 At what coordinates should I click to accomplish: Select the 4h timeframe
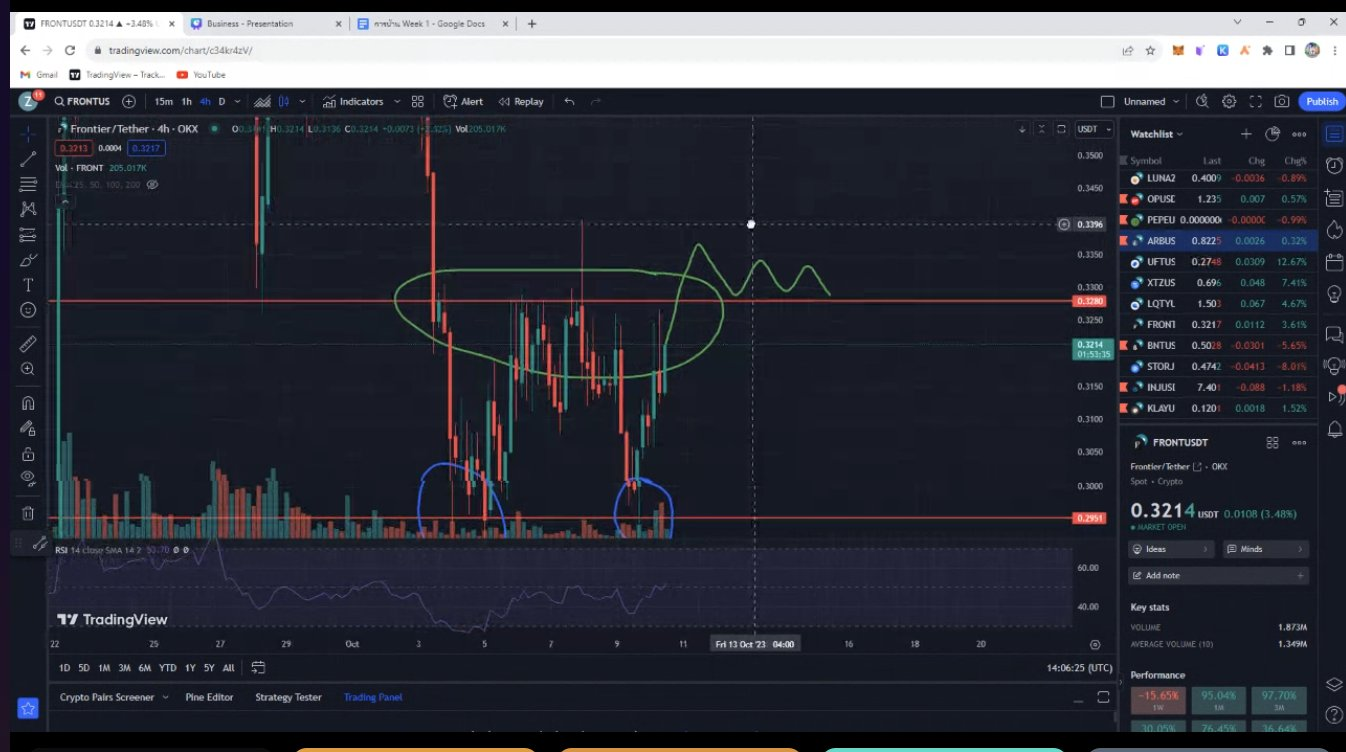205,101
